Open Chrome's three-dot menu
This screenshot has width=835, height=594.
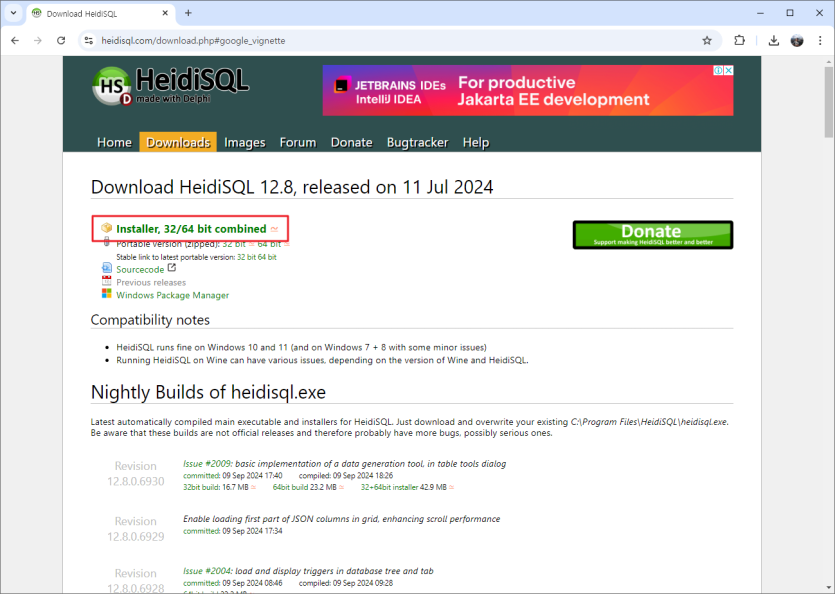point(820,40)
